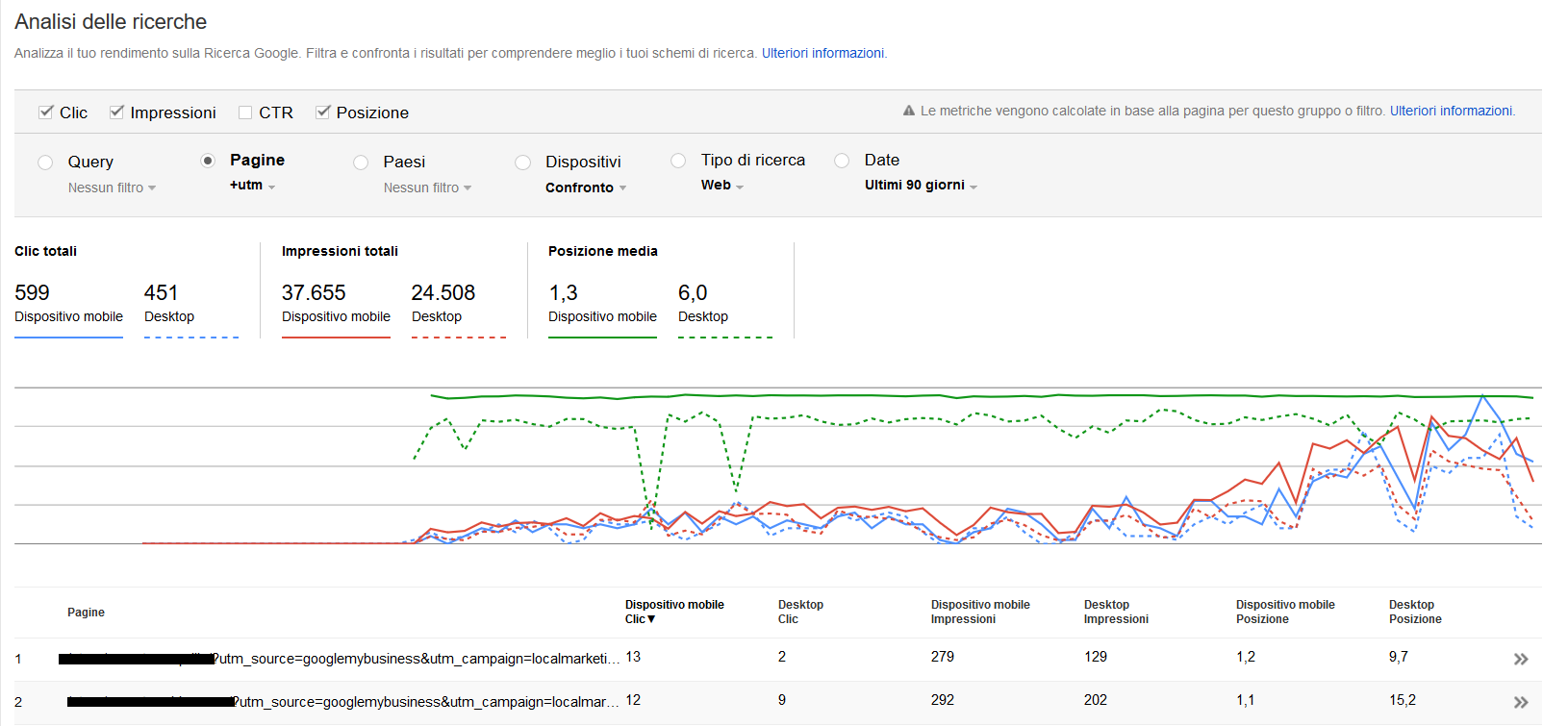The height and width of the screenshot is (726, 1568).
Task: Open 'Ulteriori informazioni' link under the title
Action: [x=822, y=53]
